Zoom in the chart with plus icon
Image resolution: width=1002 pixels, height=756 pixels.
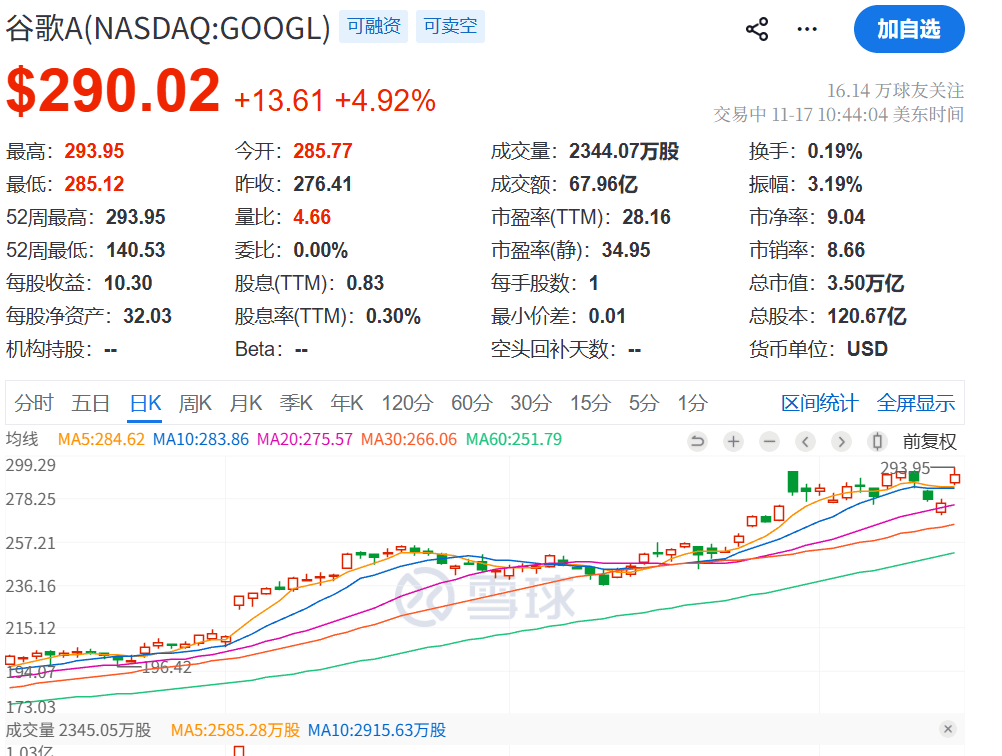point(733,441)
